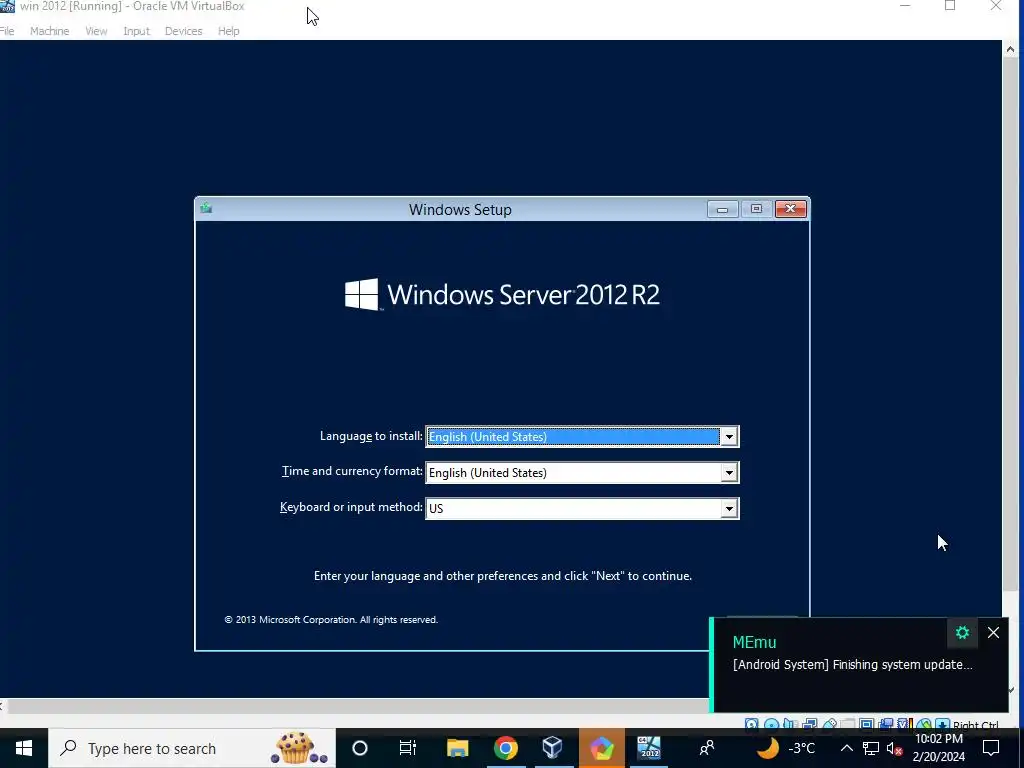Select the Keyboard or input method US field

(582, 509)
